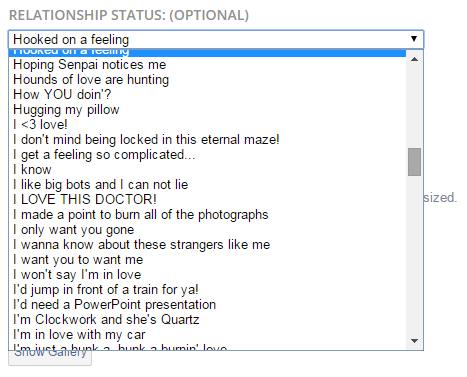
Task: Pick "I like big bots and I can not lie"
Action: click(x=207, y=185)
